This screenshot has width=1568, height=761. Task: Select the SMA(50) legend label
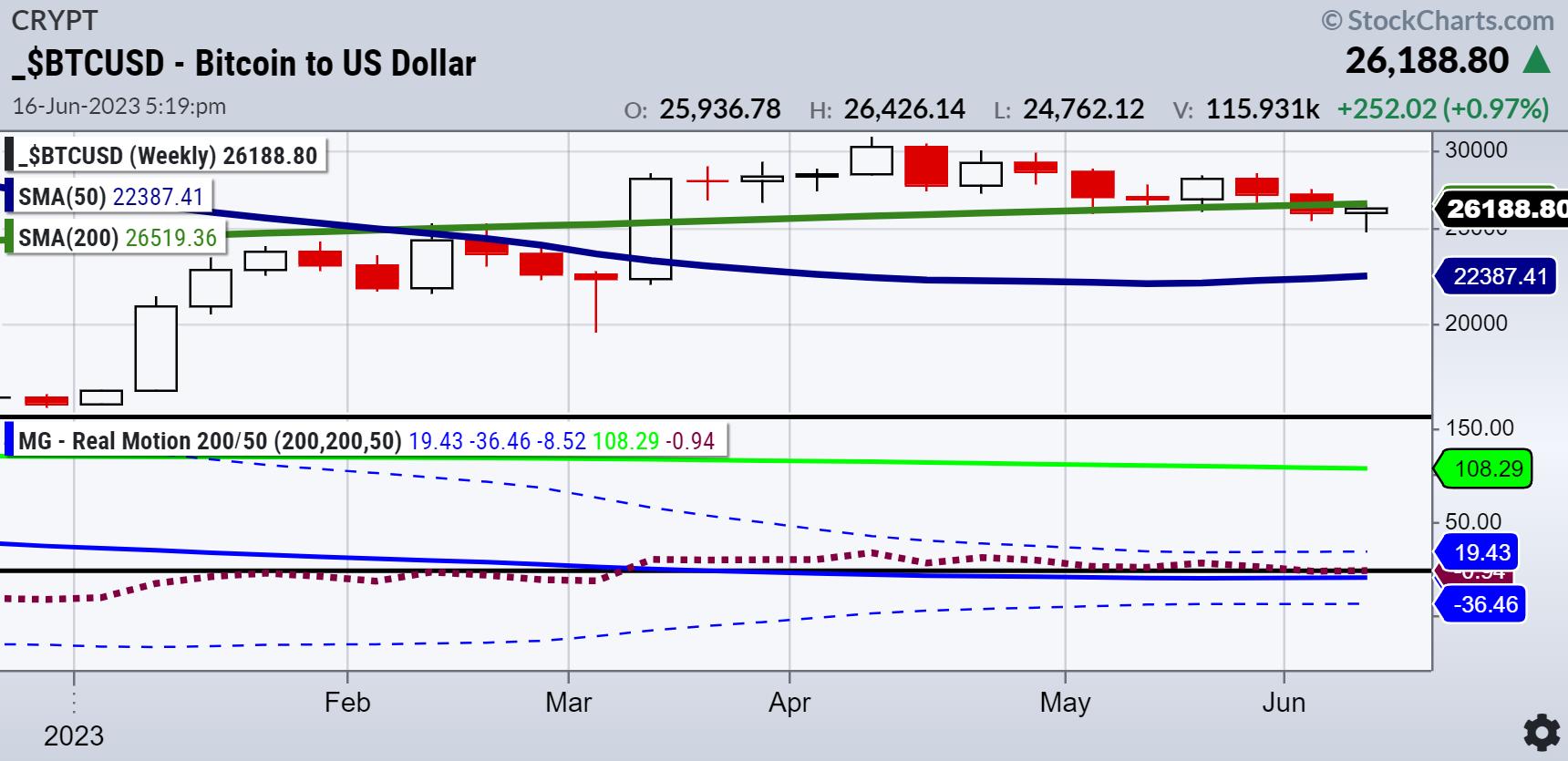(110, 197)
